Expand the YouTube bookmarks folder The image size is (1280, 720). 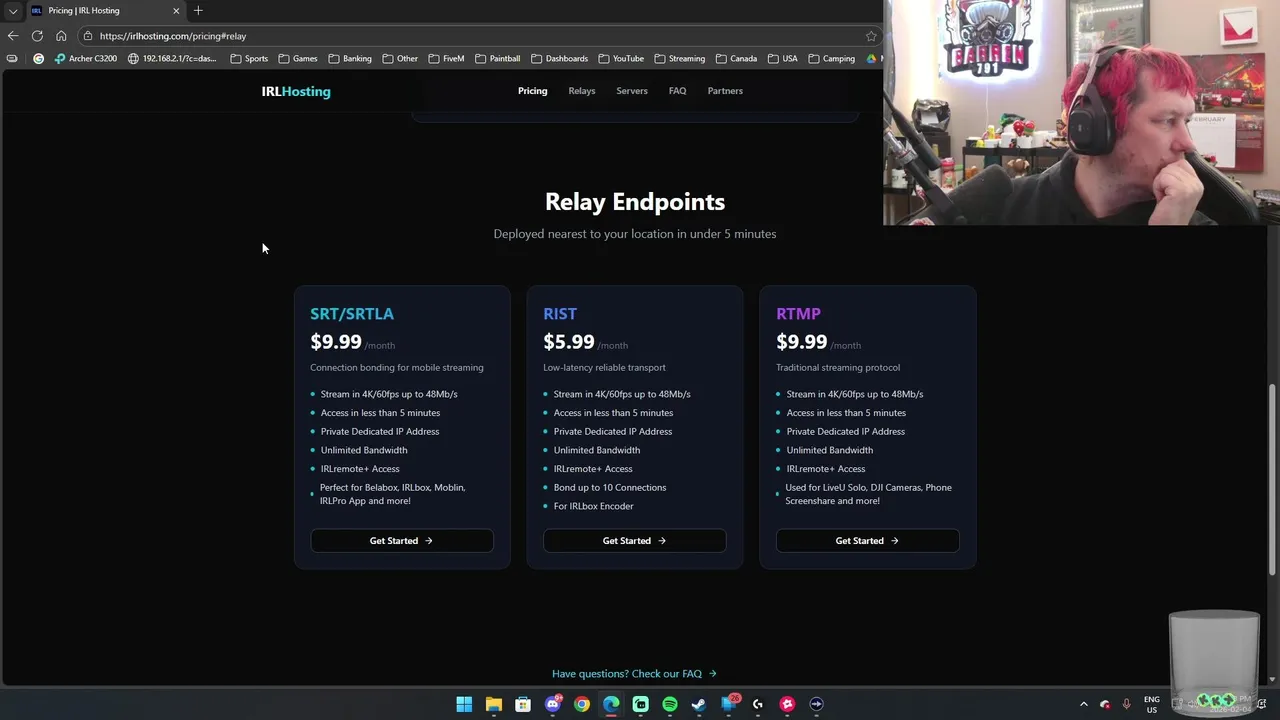click(x=620, y=58)
